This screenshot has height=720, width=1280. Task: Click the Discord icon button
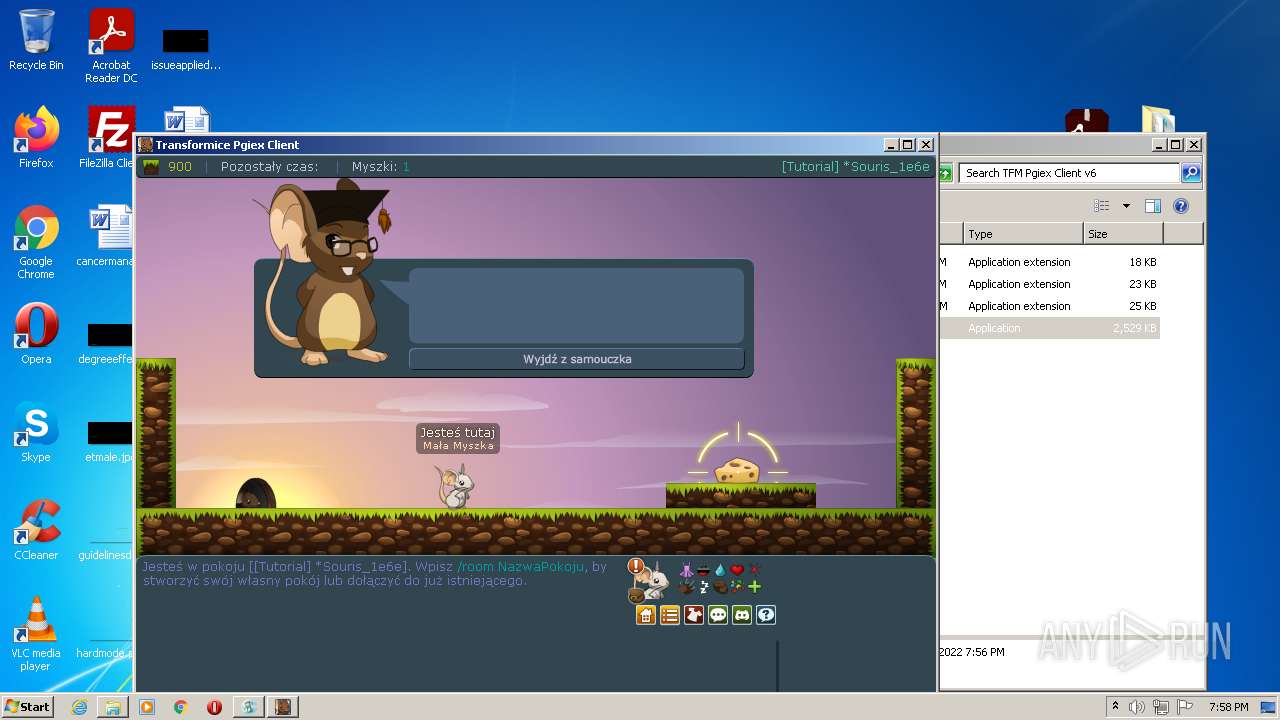coord(742,615)
